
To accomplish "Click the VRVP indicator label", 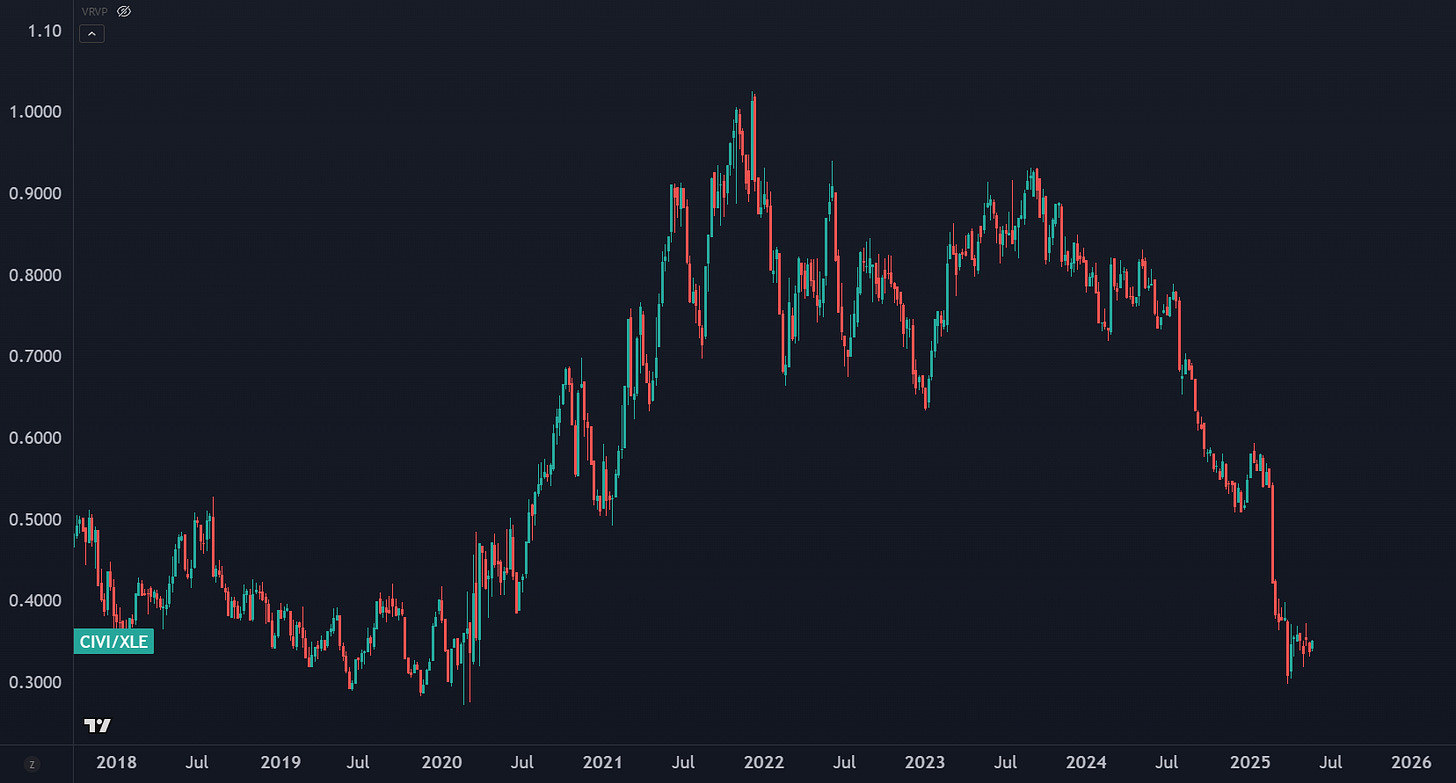I will tap(95, 11).
